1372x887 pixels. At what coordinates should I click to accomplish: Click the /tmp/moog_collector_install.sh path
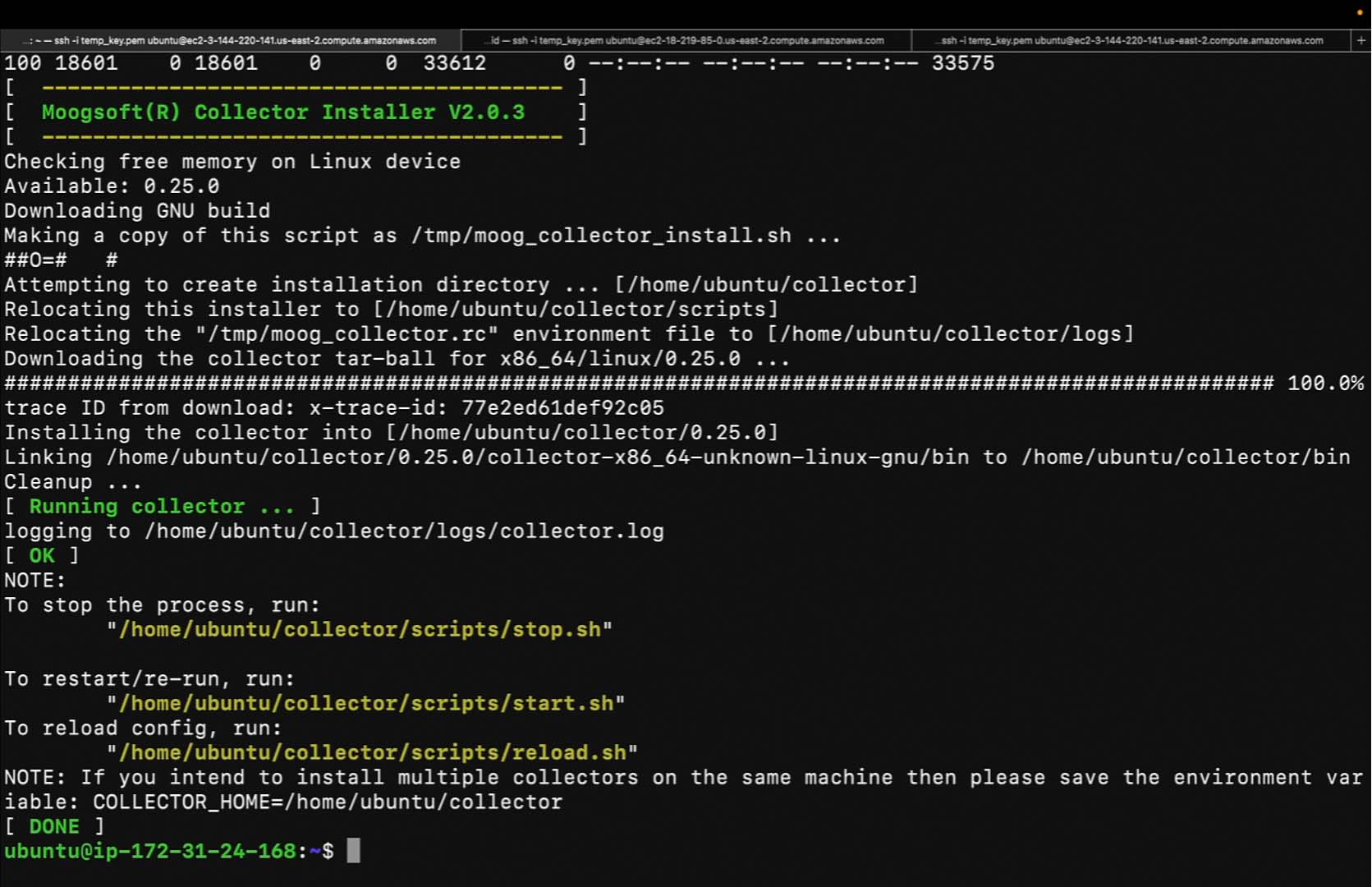pyautogui.click(x=602, y=236)
